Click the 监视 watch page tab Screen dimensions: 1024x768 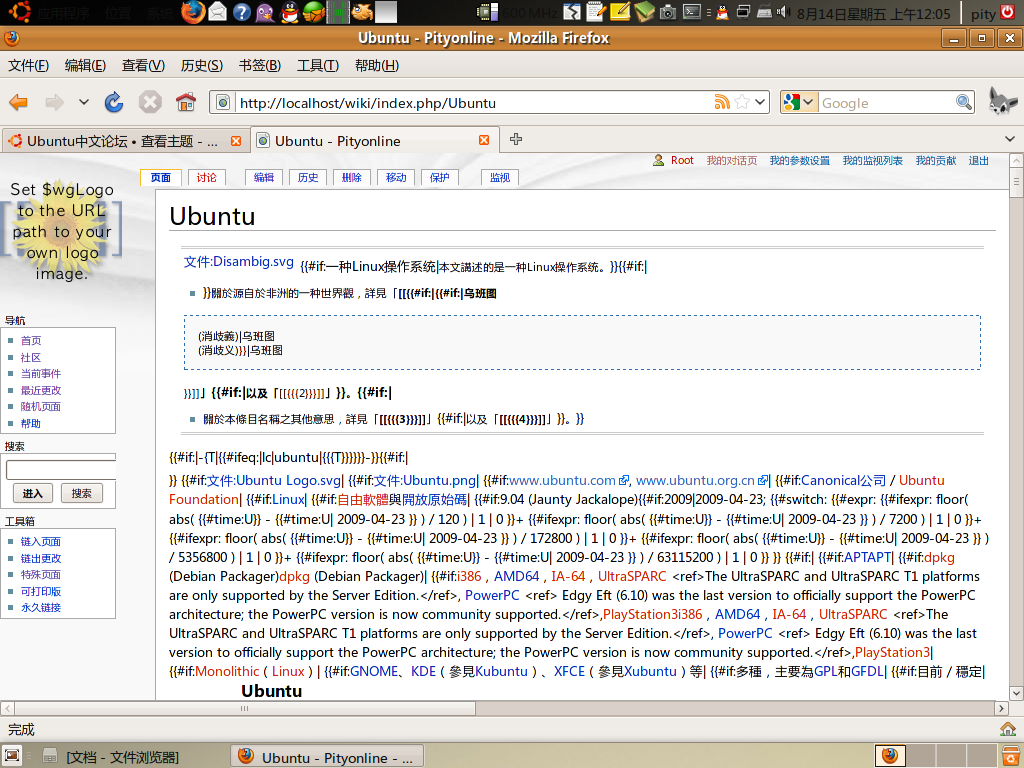coord(500,177)
